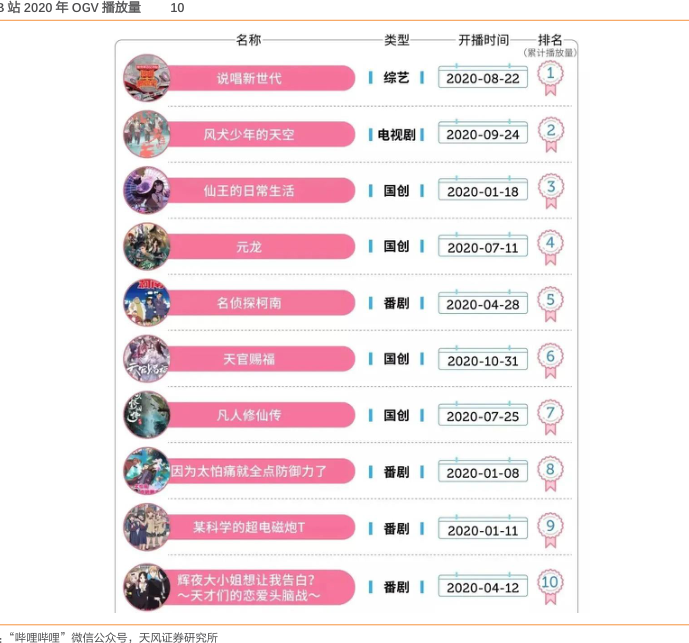This screenshot has width=689, height=643.
Task: Click the 2020-10-31 date box
Action: click(x=482, y=359)
